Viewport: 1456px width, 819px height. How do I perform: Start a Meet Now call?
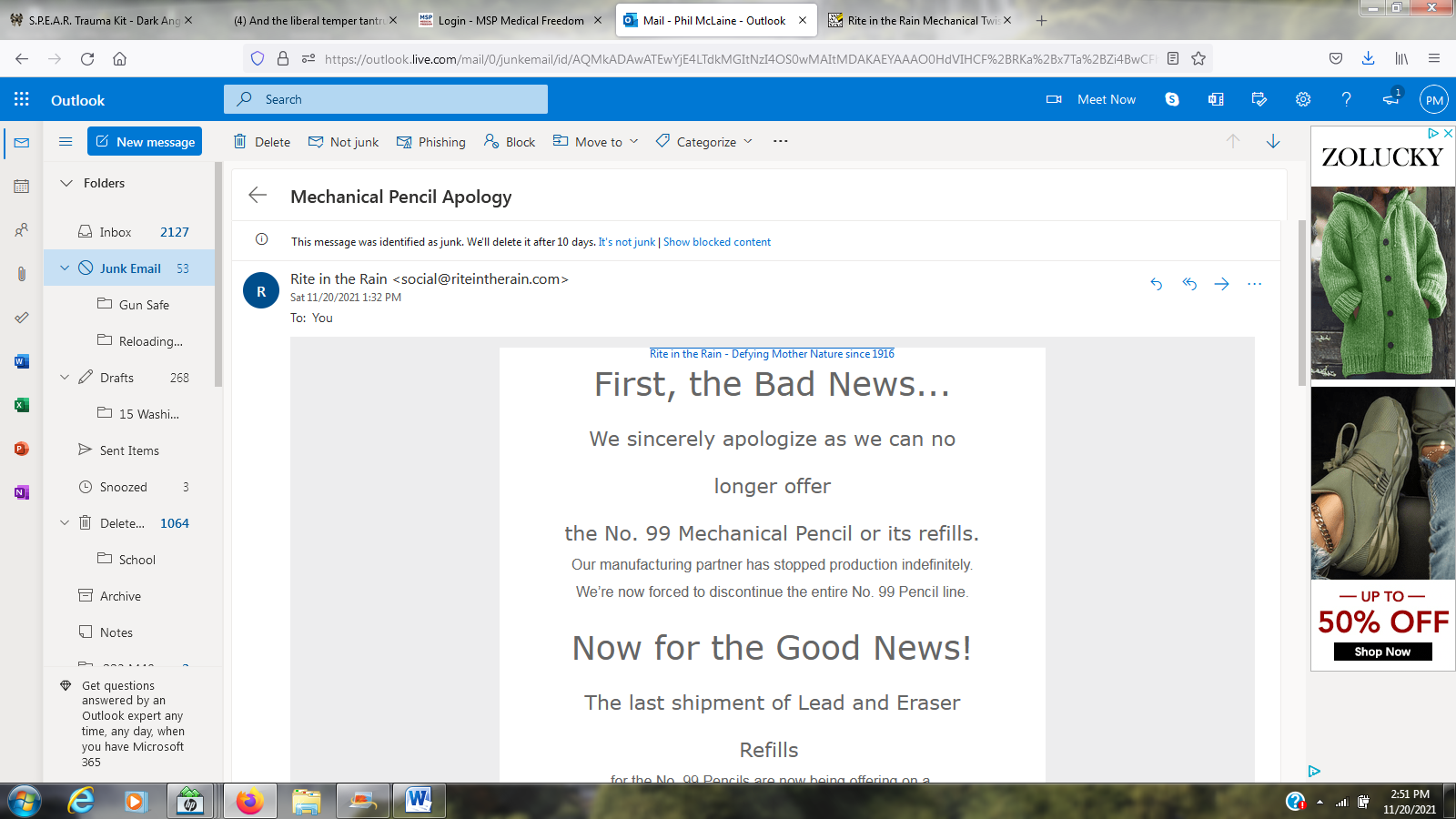[1091, 99]
